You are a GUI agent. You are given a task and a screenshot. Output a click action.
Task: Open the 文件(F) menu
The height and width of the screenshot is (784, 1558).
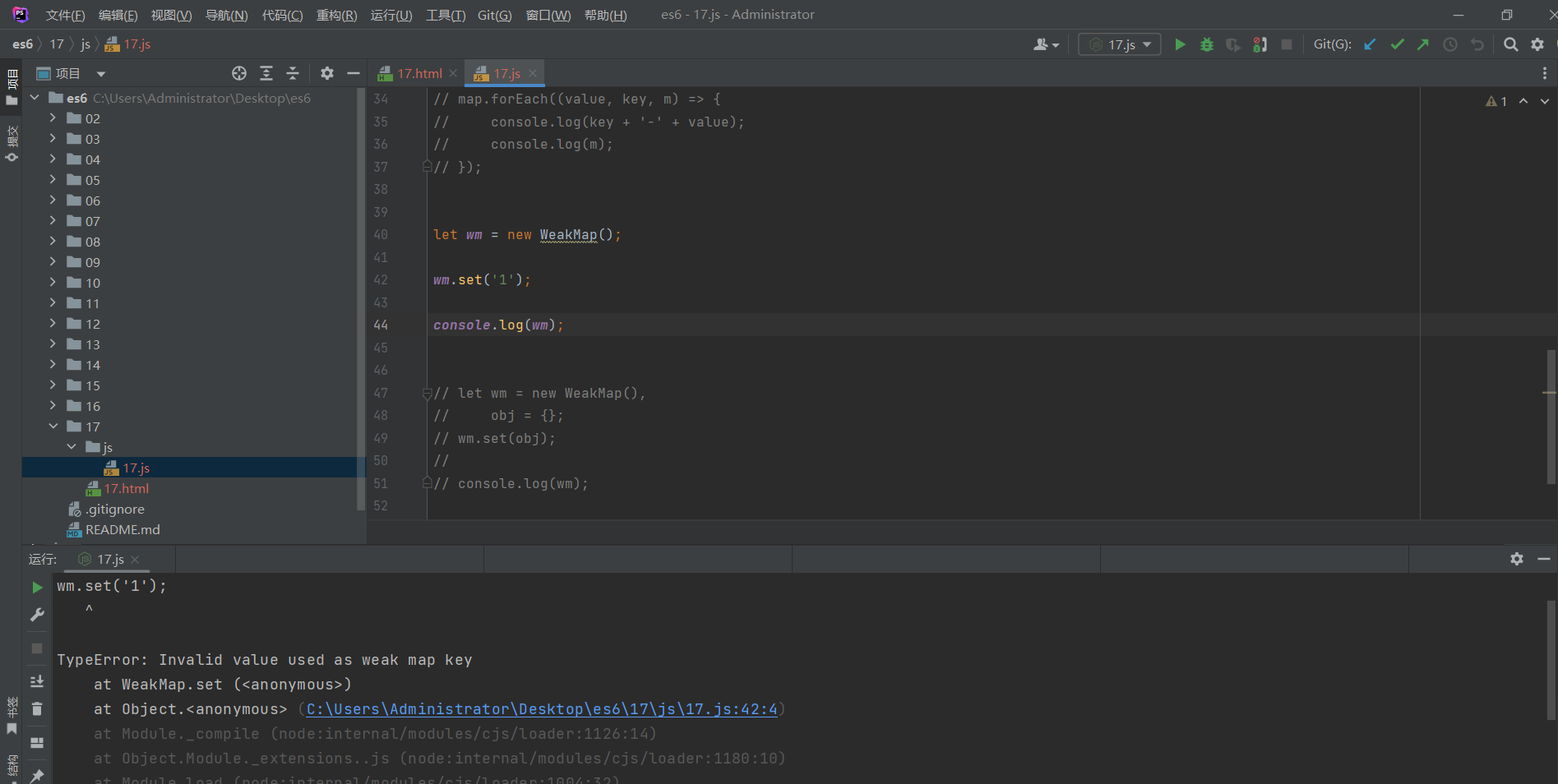65,16
